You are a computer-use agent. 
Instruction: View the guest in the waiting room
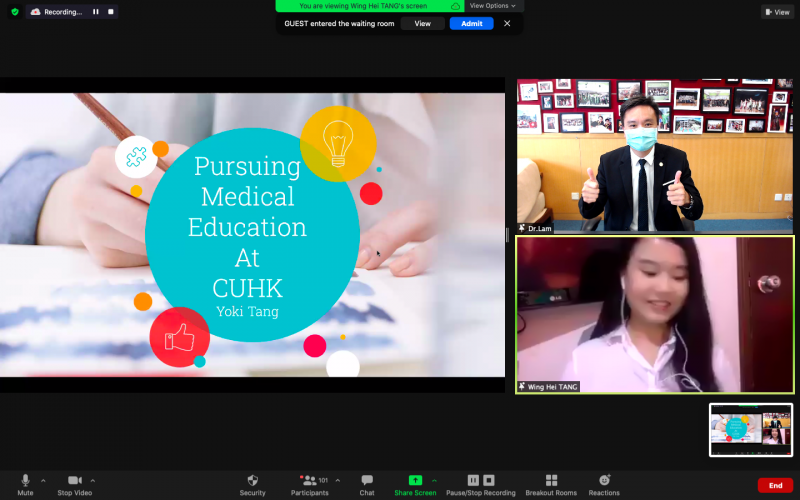pyautogui.click(x=422, y=23)
